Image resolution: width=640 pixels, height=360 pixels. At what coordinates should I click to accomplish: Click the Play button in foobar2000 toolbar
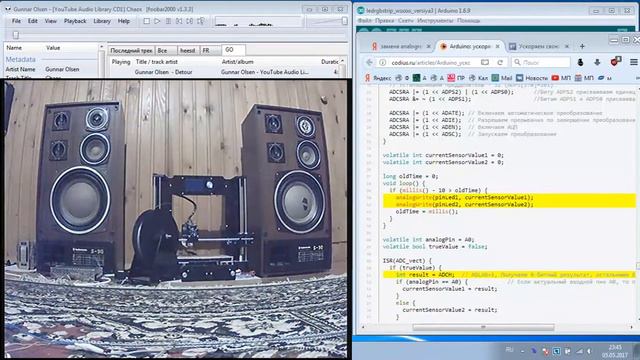tap(157, 21)
